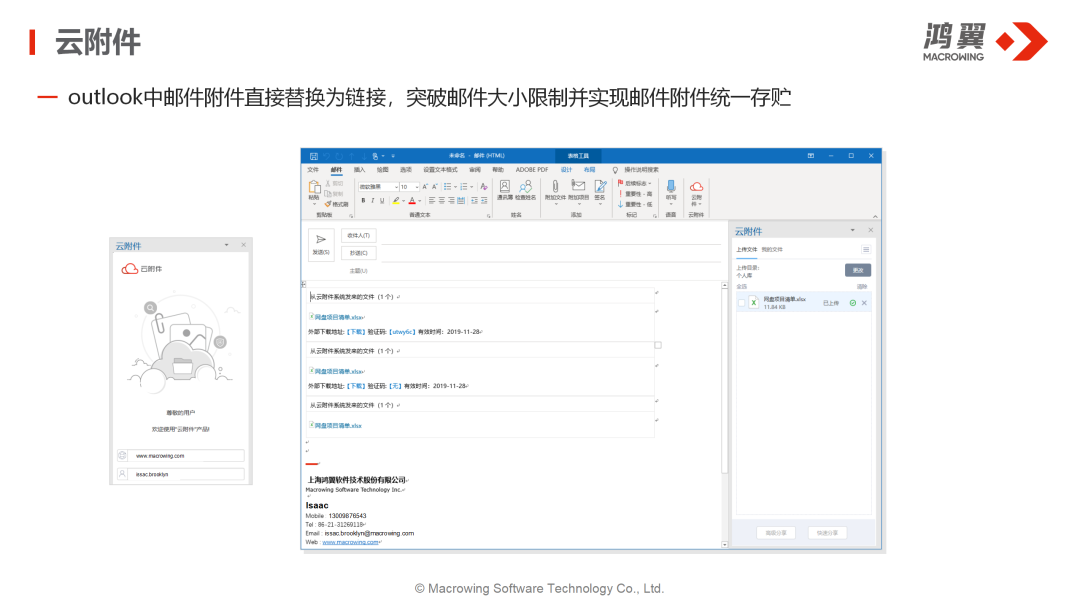Click the Save icon in the title bar
The height and width of the screenshot is (608, 1080).
[x=313, y=156]
